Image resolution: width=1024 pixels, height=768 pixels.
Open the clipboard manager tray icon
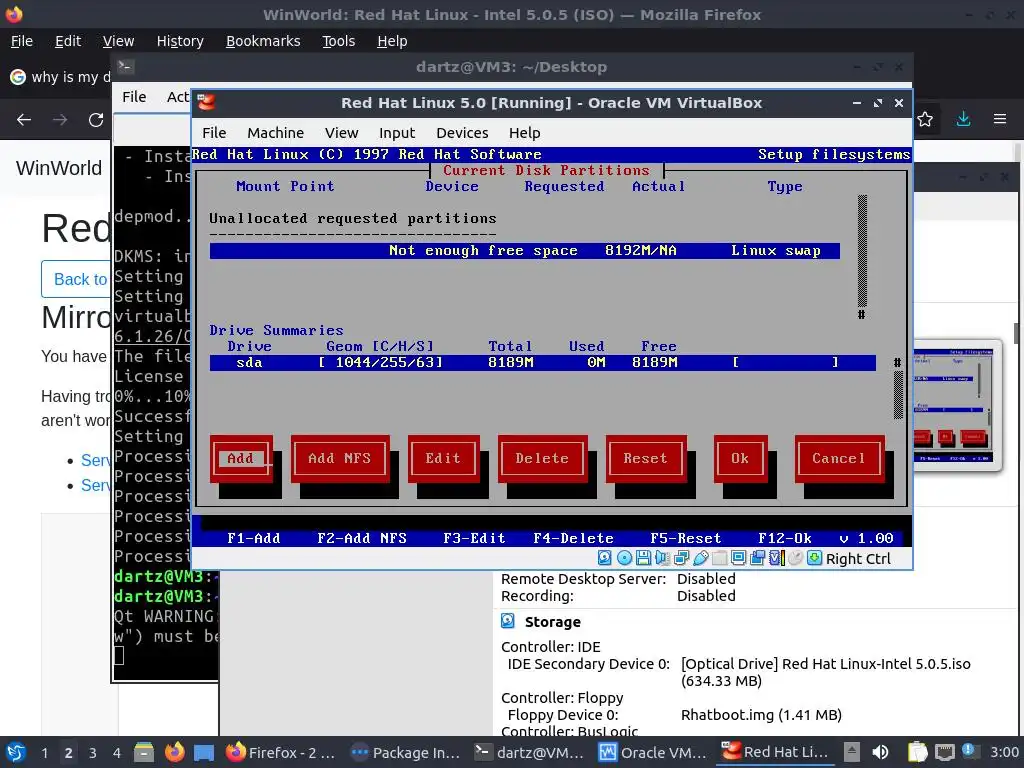click(x=918, y=752)
